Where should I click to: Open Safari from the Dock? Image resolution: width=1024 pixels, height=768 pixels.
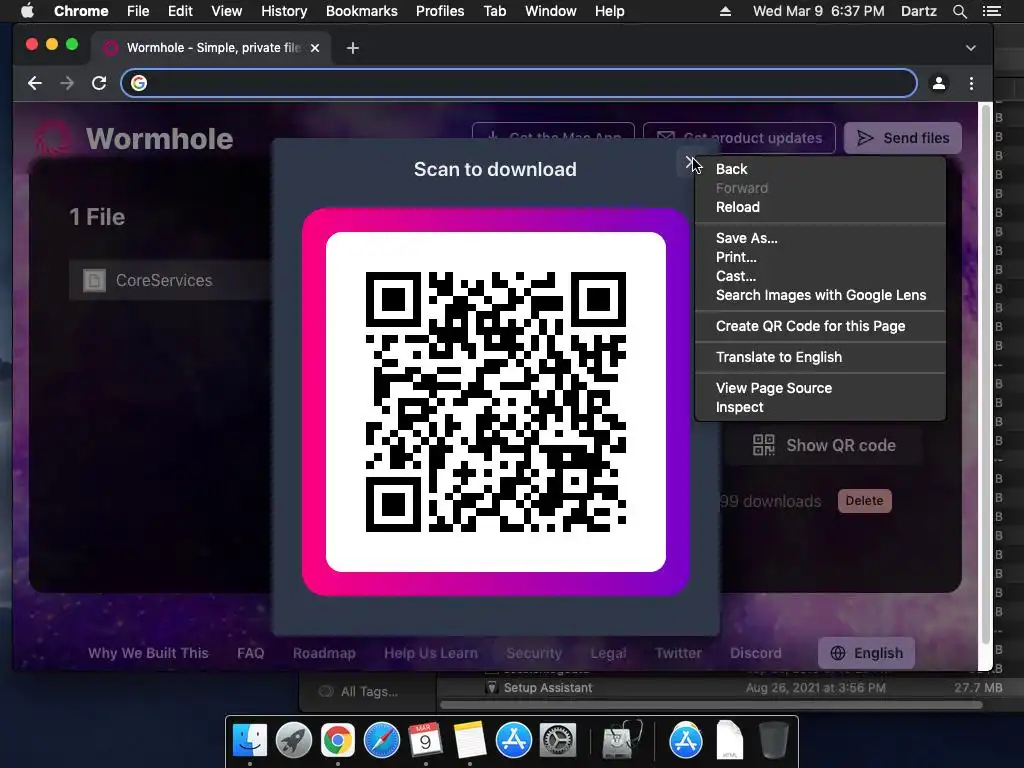[381, 741]
